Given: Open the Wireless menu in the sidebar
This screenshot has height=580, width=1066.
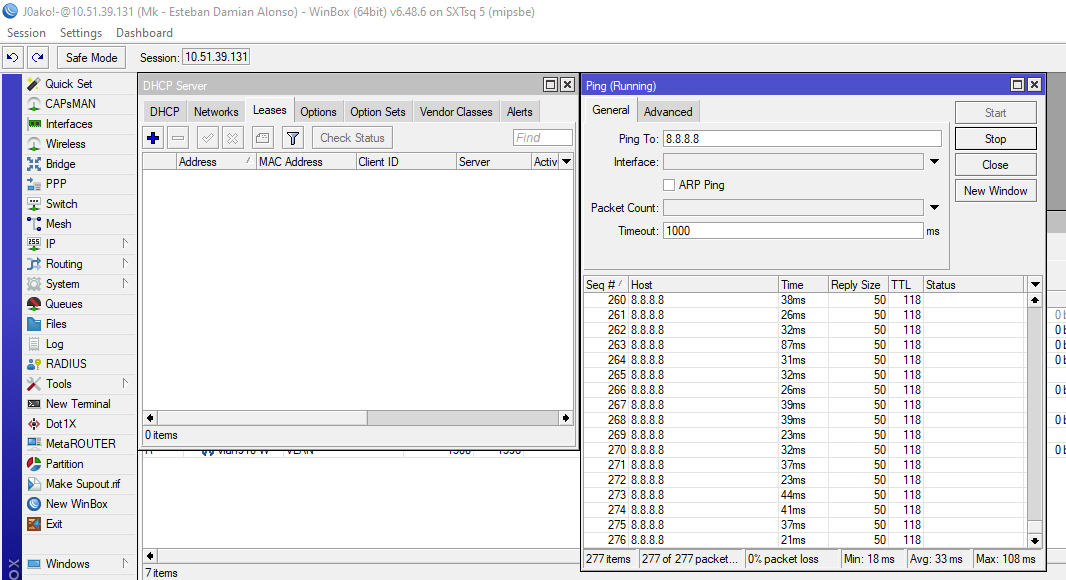Looking at the screenshot, I should [x=65, y=144].
